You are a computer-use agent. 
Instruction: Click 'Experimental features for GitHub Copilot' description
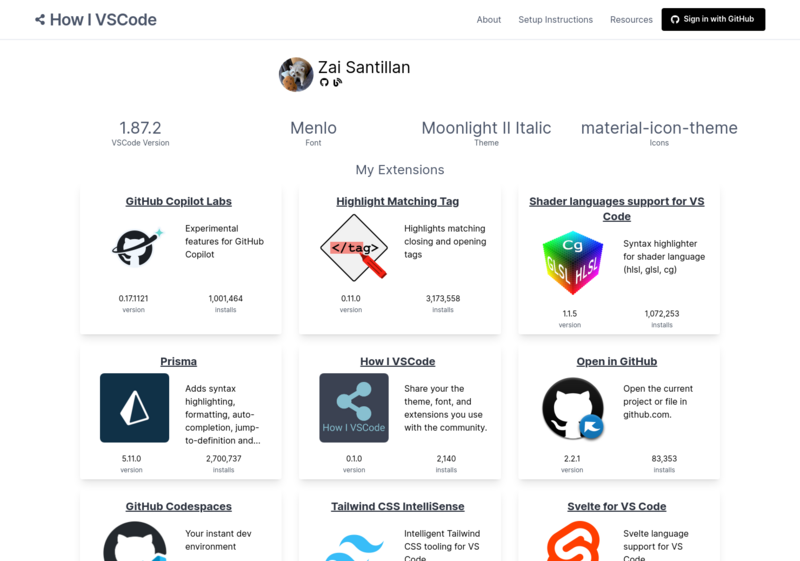coord(224,241)
